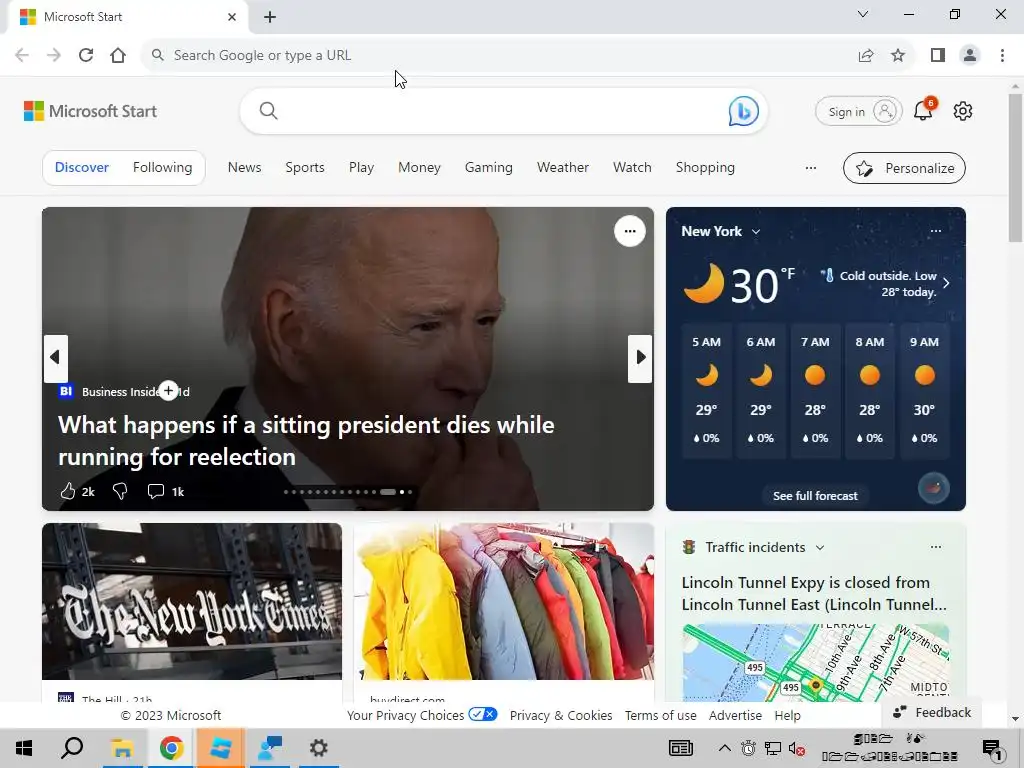This screenshot has height=768, width=1024.
Task: Open the president reelection headline
Action: [x=306, y=441]
